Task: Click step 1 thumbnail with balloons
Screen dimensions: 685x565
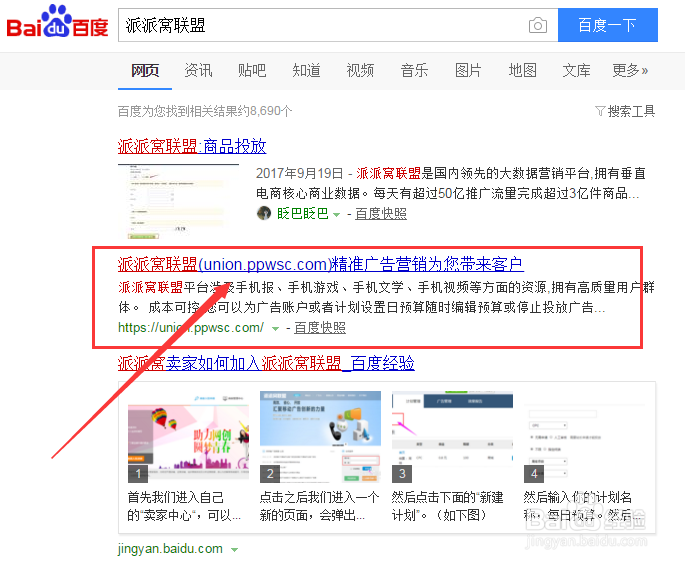Action: point(188,437)
